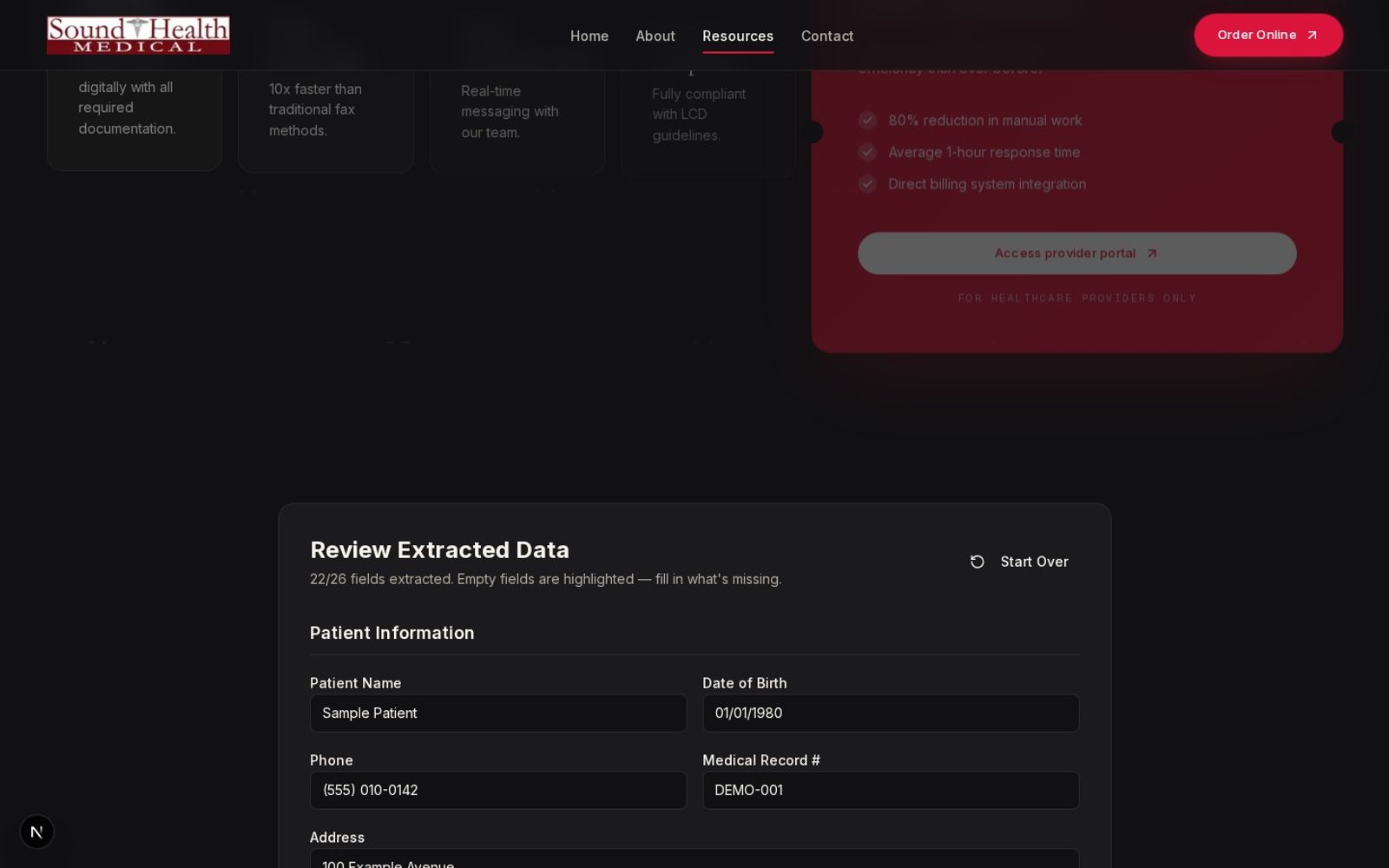This screenshot has width=1389, height=868.
Task: Click the Patient Information section heading
Action: coord(392,633)
